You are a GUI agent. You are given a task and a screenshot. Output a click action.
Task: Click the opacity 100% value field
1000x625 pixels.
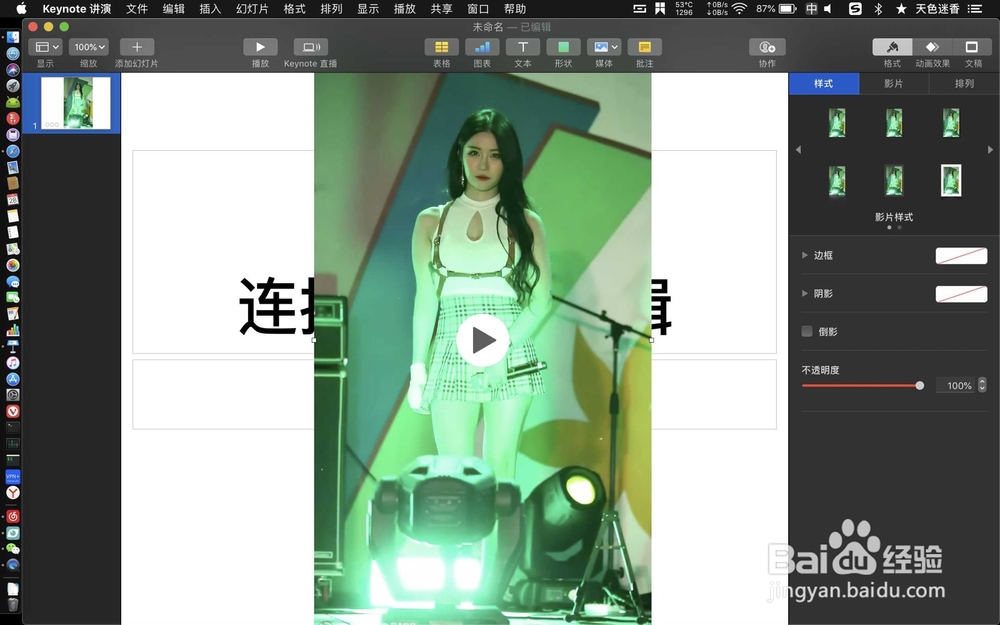[x=955, y=385]
